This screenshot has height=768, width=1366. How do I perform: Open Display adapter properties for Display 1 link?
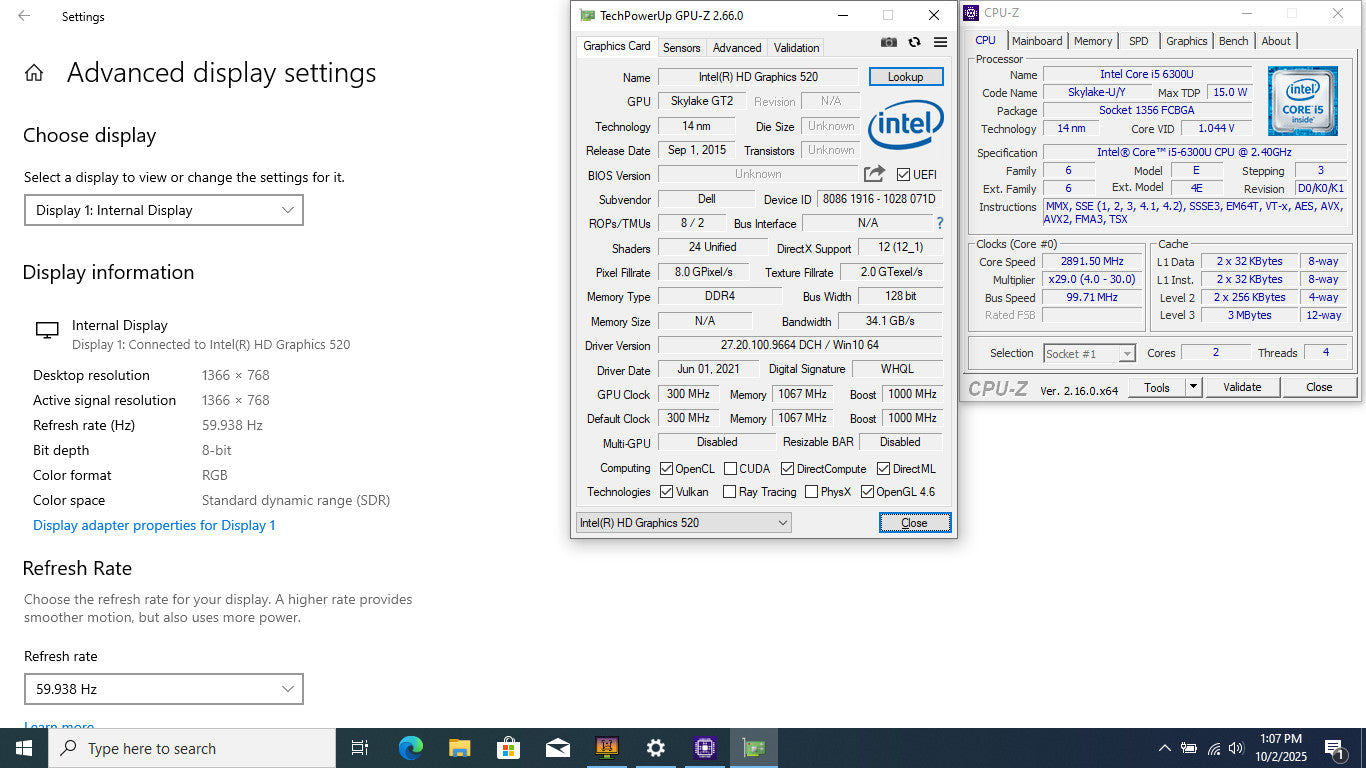click(154, 525)
